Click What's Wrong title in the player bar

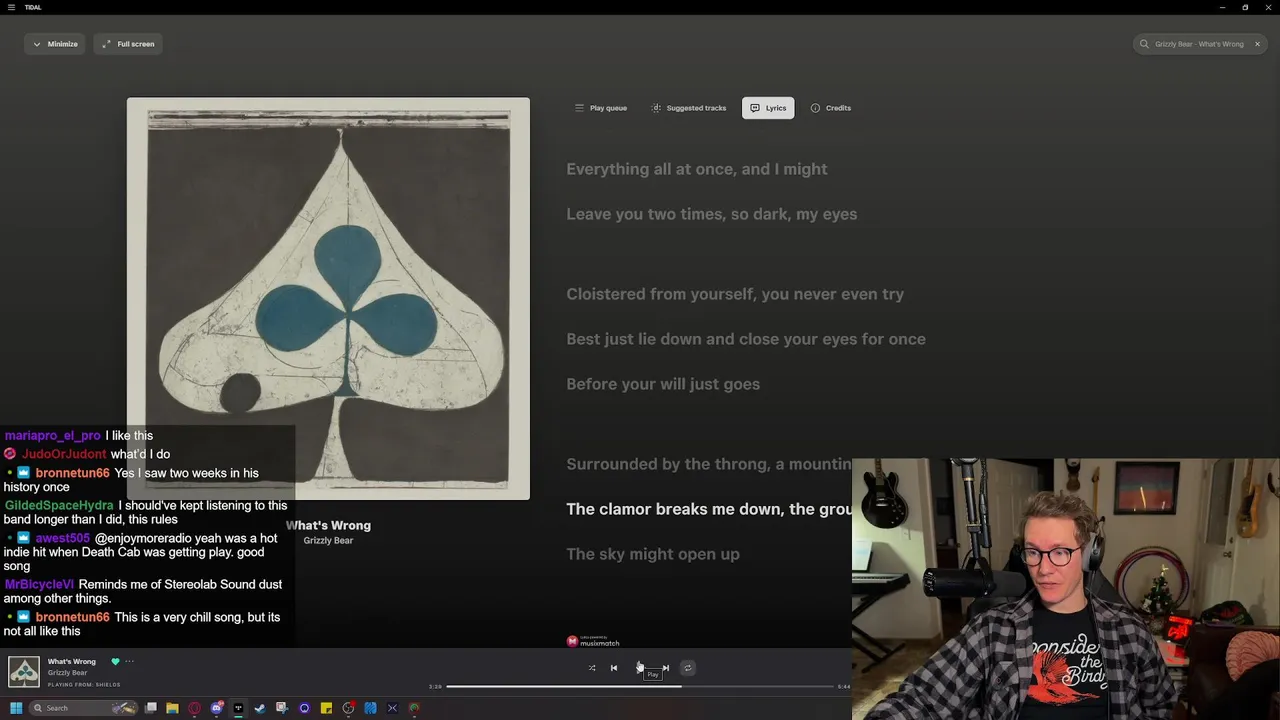pos(72,661)
